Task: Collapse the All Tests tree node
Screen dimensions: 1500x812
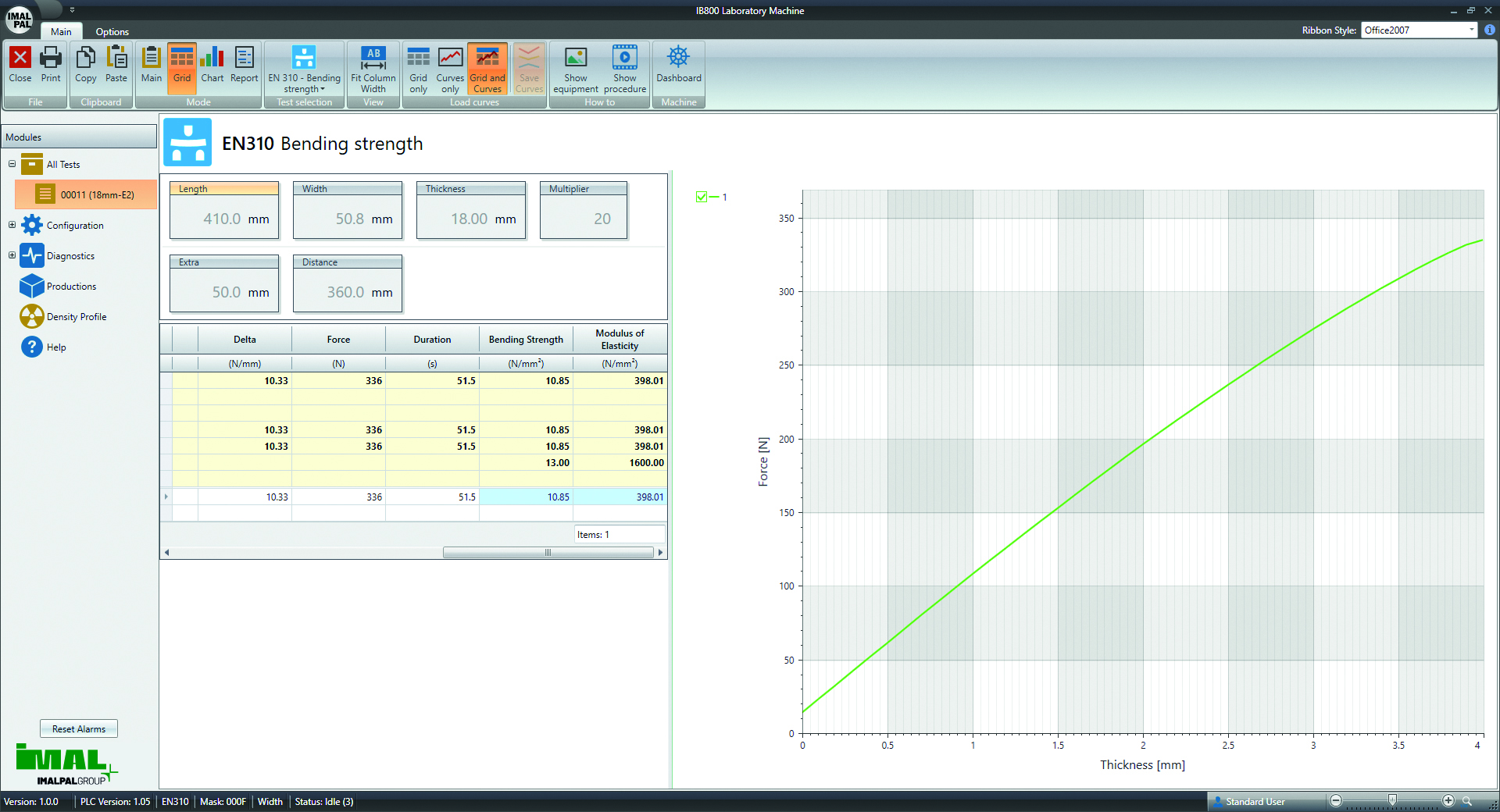Action: pos(12,164)
